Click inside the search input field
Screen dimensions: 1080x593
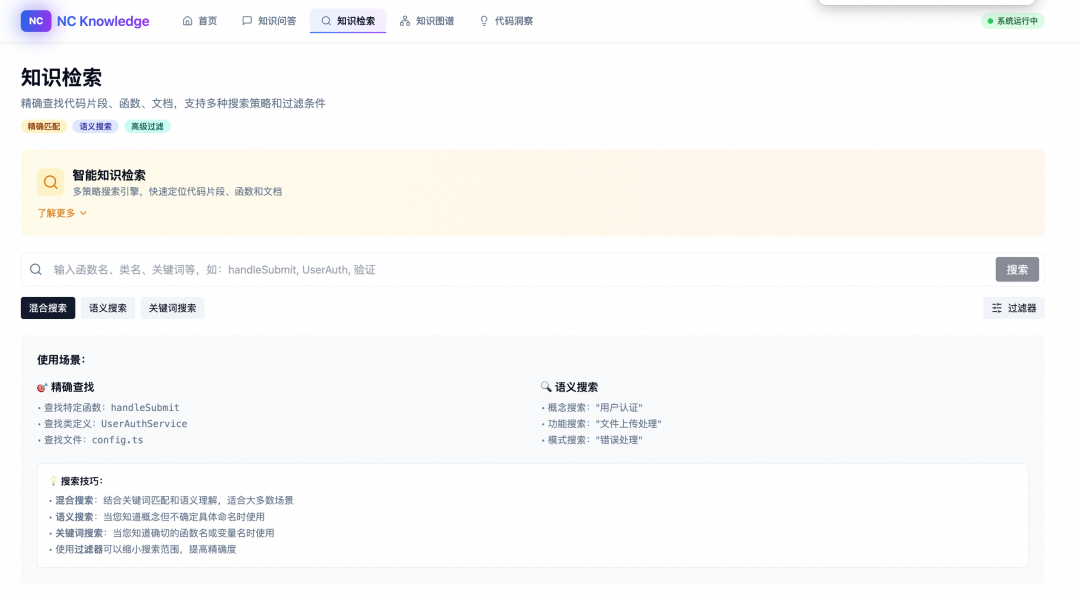pyautogui.click(x=400, y=269)
